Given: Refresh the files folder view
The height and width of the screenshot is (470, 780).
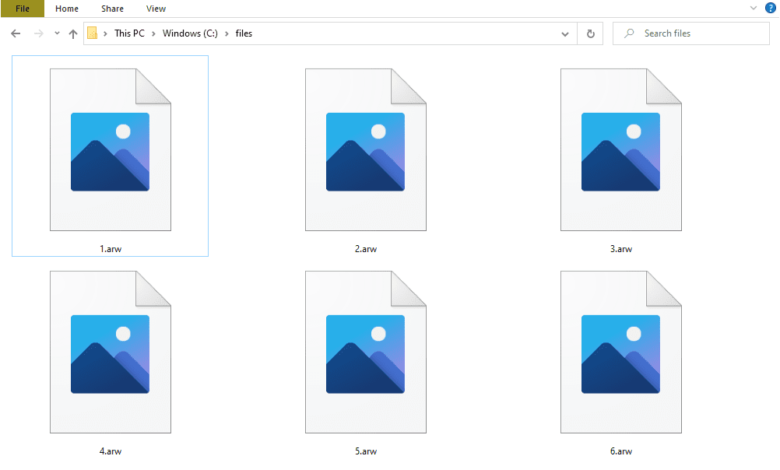Looking at the screenshot, I should (591, 33).
